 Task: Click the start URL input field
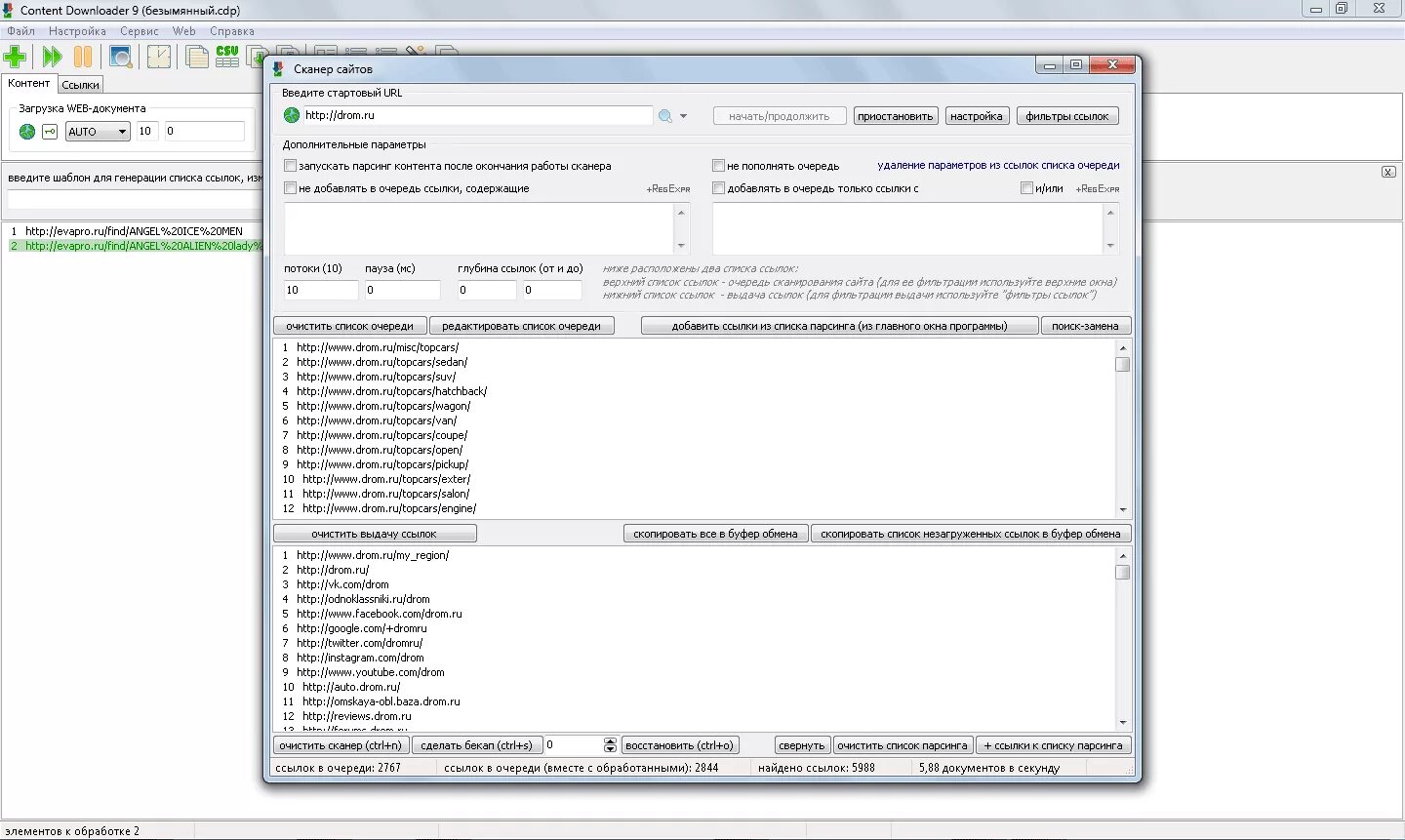478,115
